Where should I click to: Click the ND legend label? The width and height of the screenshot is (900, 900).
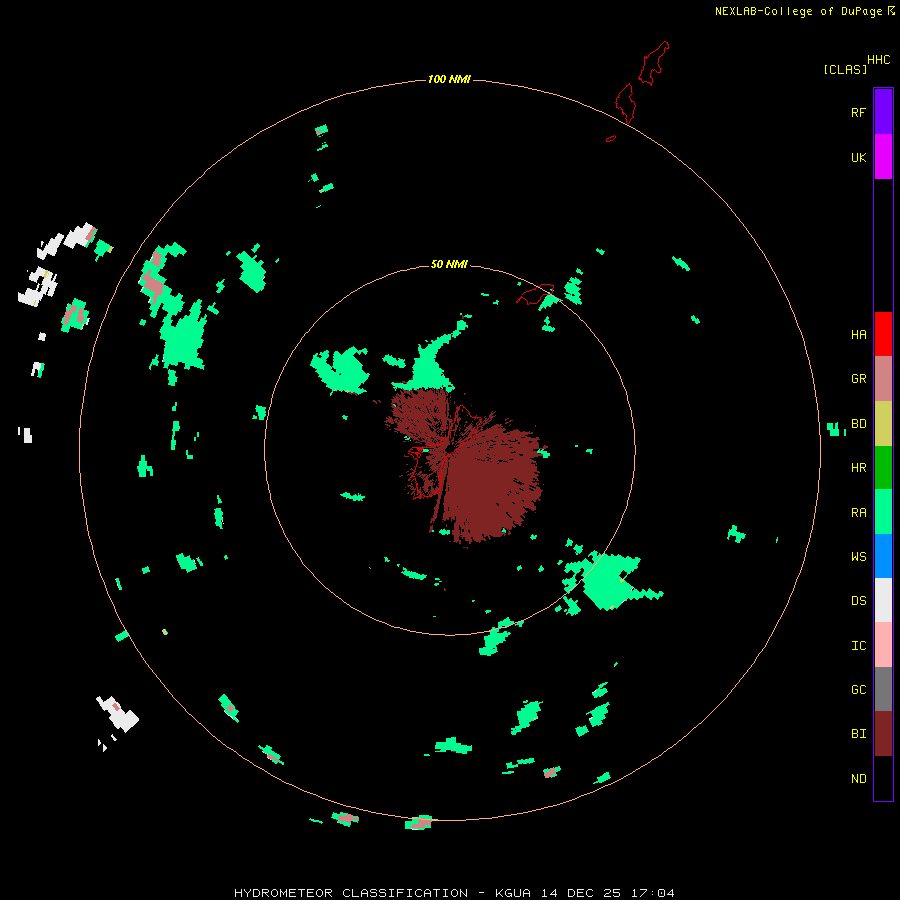pyautogui.click(x=858, y=779)
